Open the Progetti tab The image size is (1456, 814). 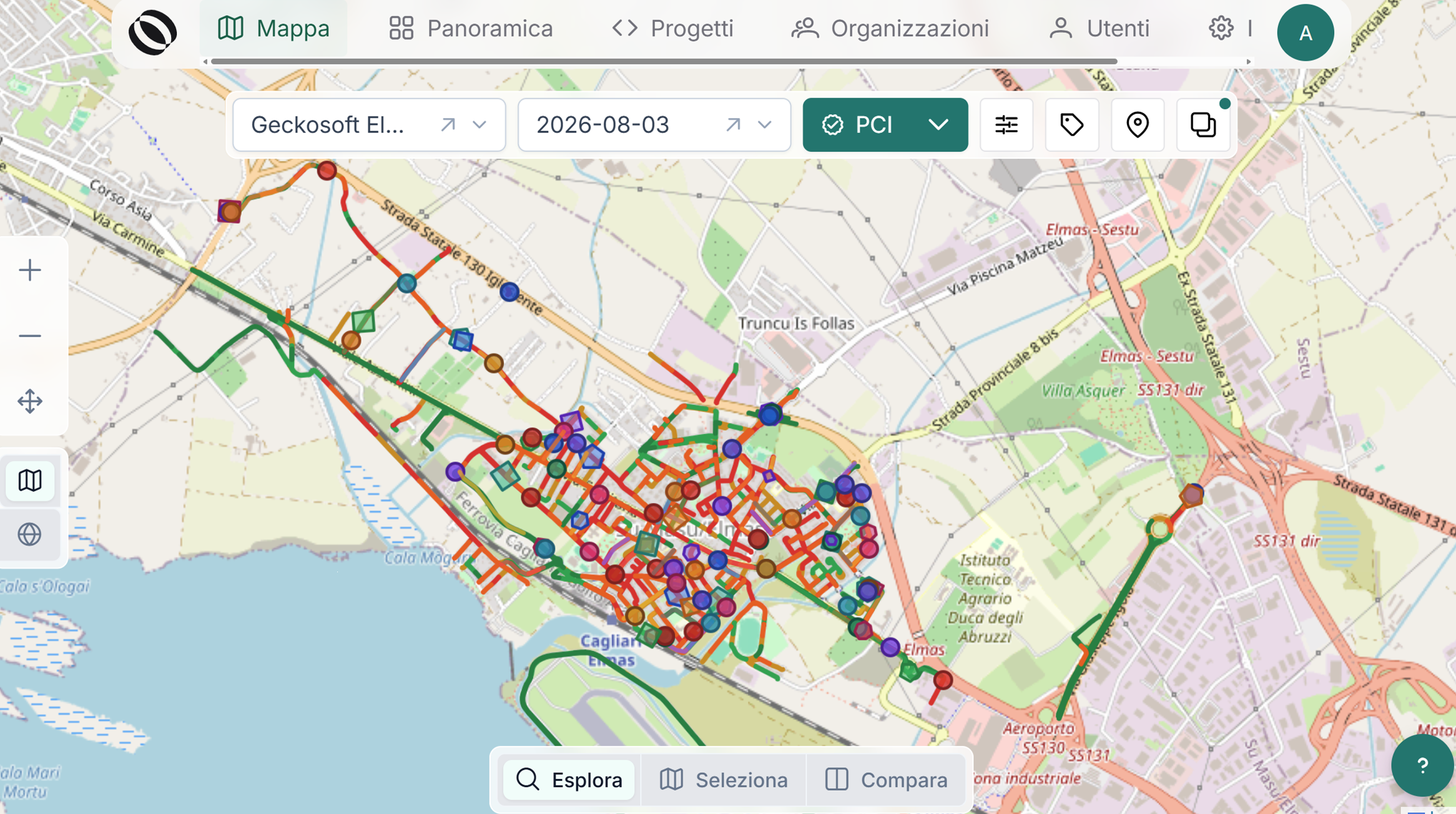tap(672, 29)
